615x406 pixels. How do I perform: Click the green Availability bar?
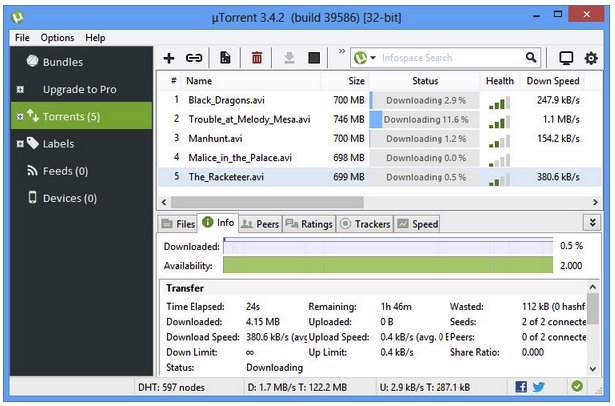coord(388,265)
